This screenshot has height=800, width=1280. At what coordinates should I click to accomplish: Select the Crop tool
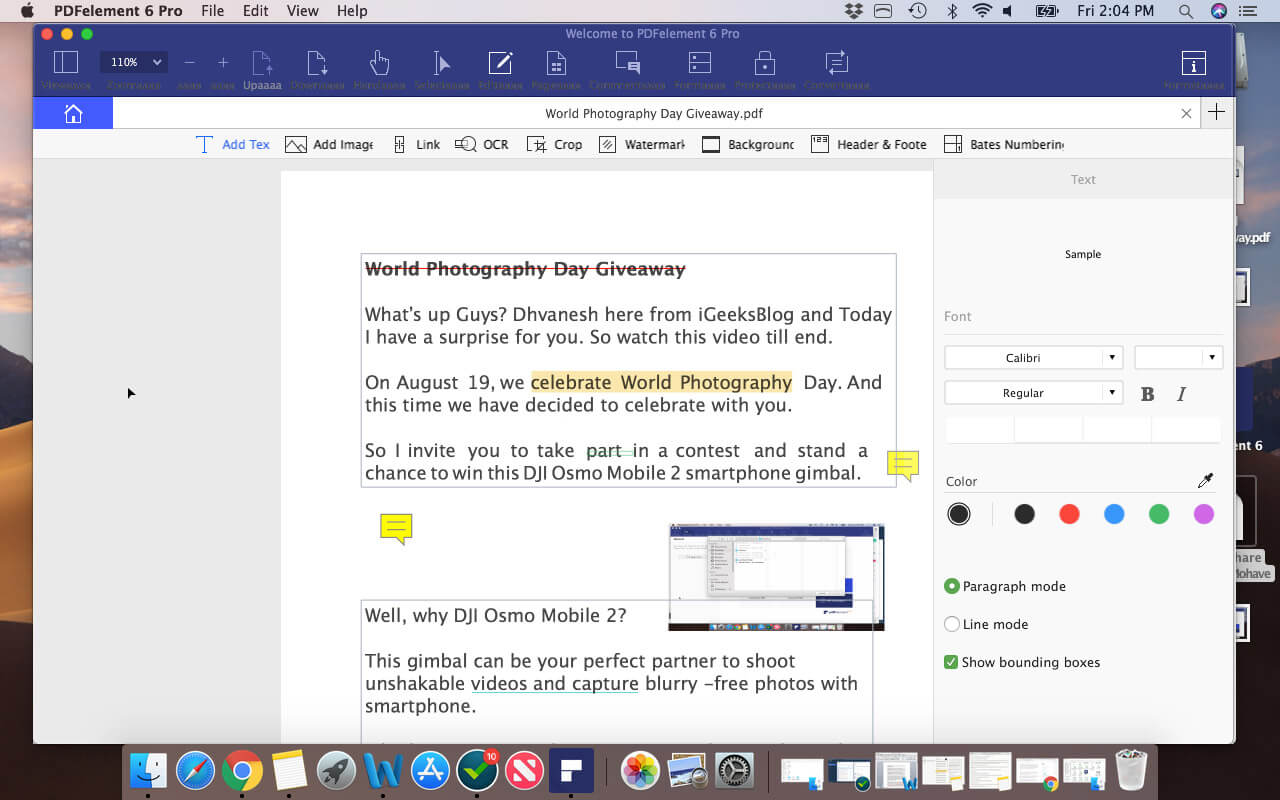pos(555,144)
